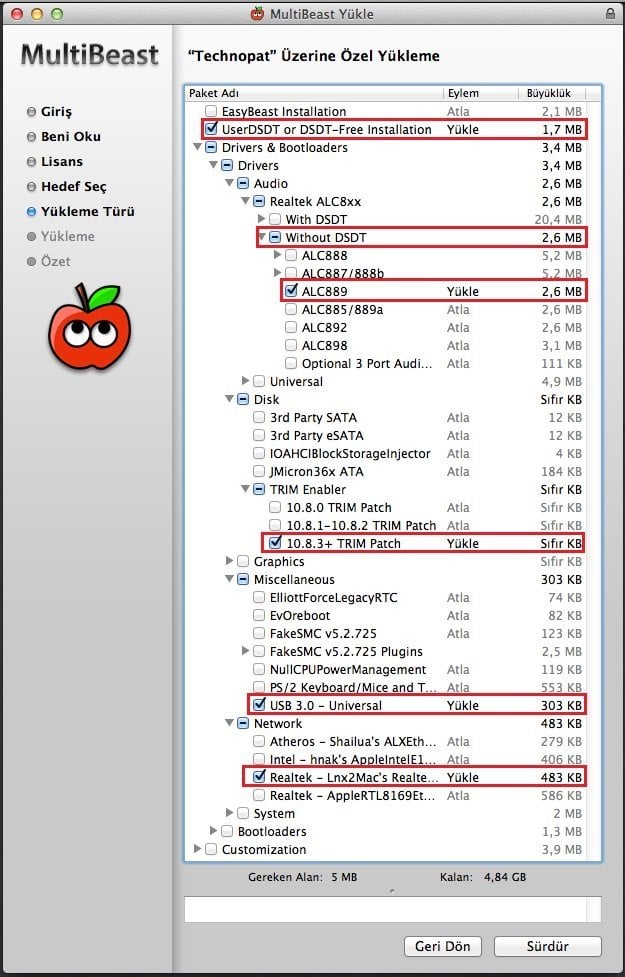625x977 pixels.
Task: Check JMicron36x ATA checkbox
Action: coord(259,471)
